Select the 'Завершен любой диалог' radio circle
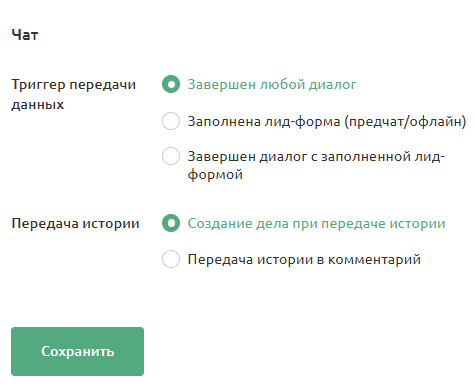The image size is (475, 388). click(x=171, y=84)
